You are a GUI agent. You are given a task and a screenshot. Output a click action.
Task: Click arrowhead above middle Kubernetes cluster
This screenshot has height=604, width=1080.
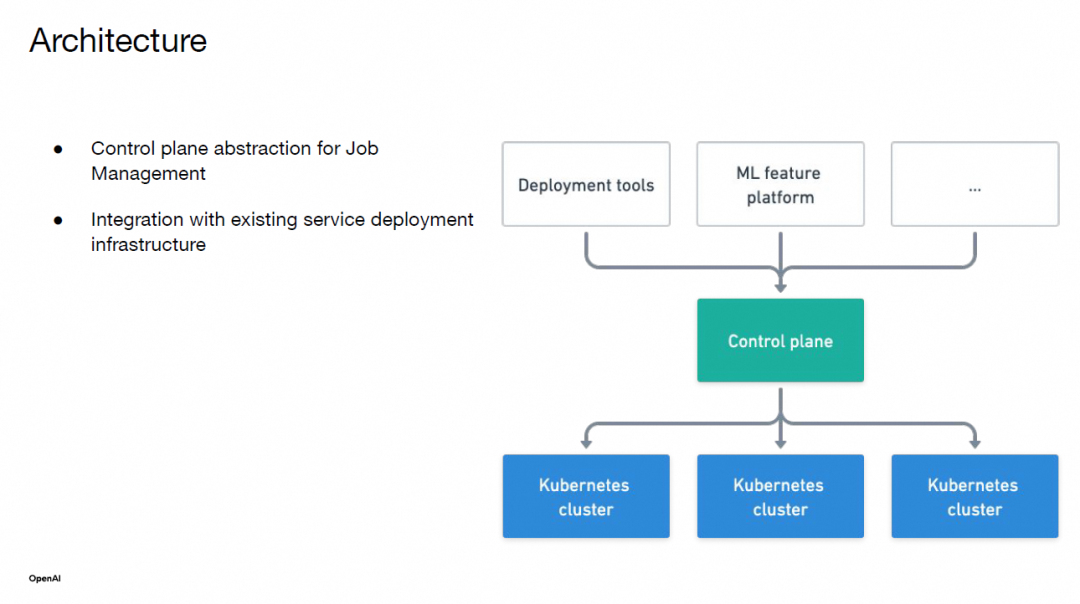pyautogui.click(x=780, y=443)
